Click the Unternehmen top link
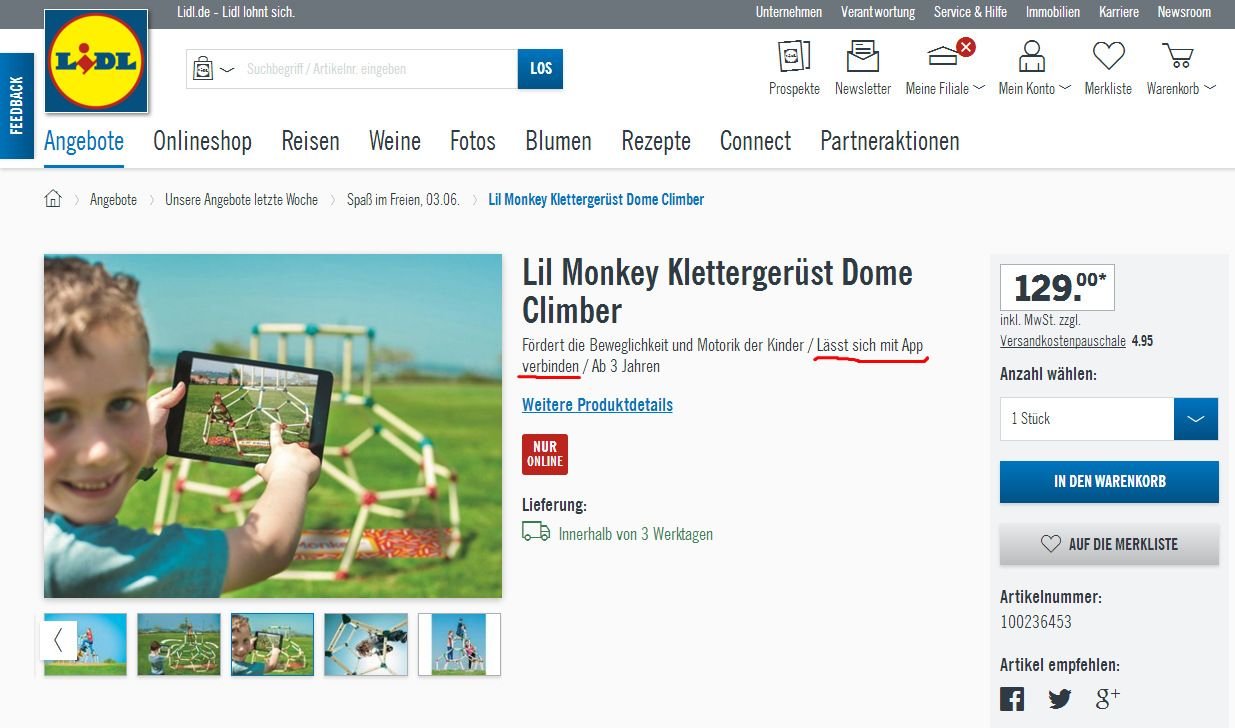Image resolution: width=1235 pixels, height=728 pixels. (789, 12)
